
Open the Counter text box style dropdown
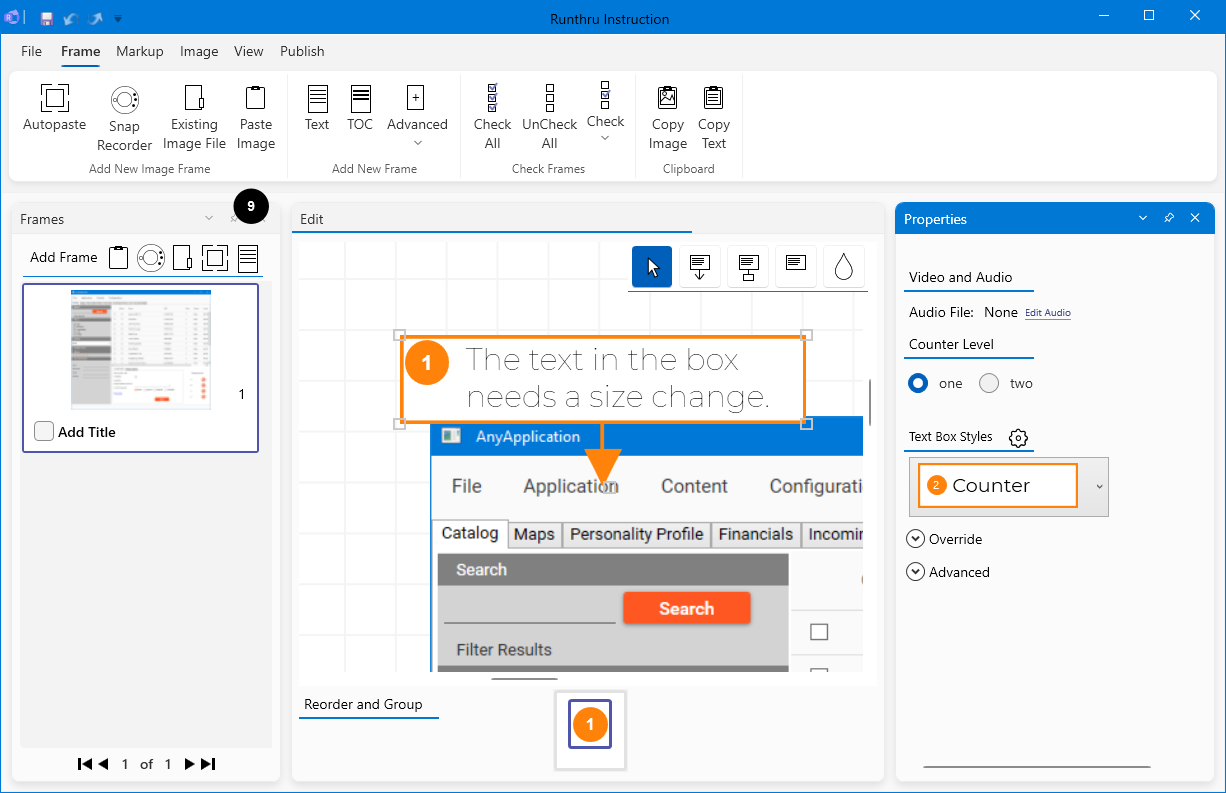tap(1099, 486)
